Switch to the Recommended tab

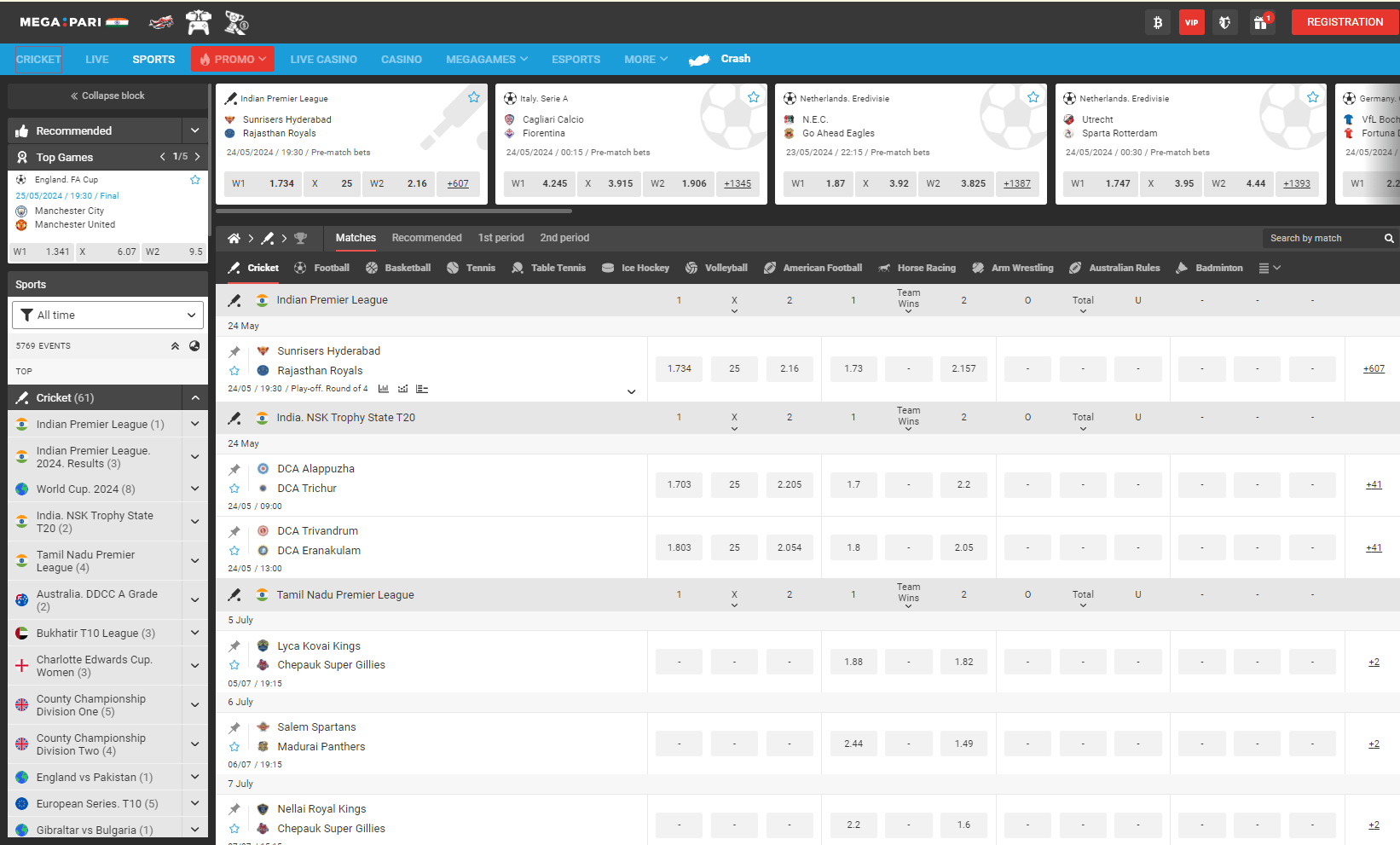pos(427,238)
